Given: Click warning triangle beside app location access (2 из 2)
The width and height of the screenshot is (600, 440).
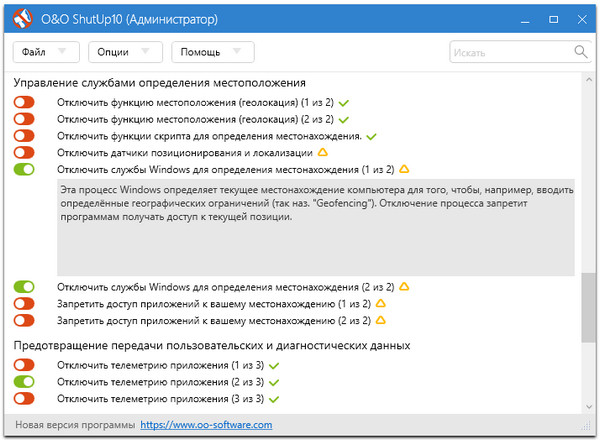Looking at the screenshot, I should coord(380,320).
